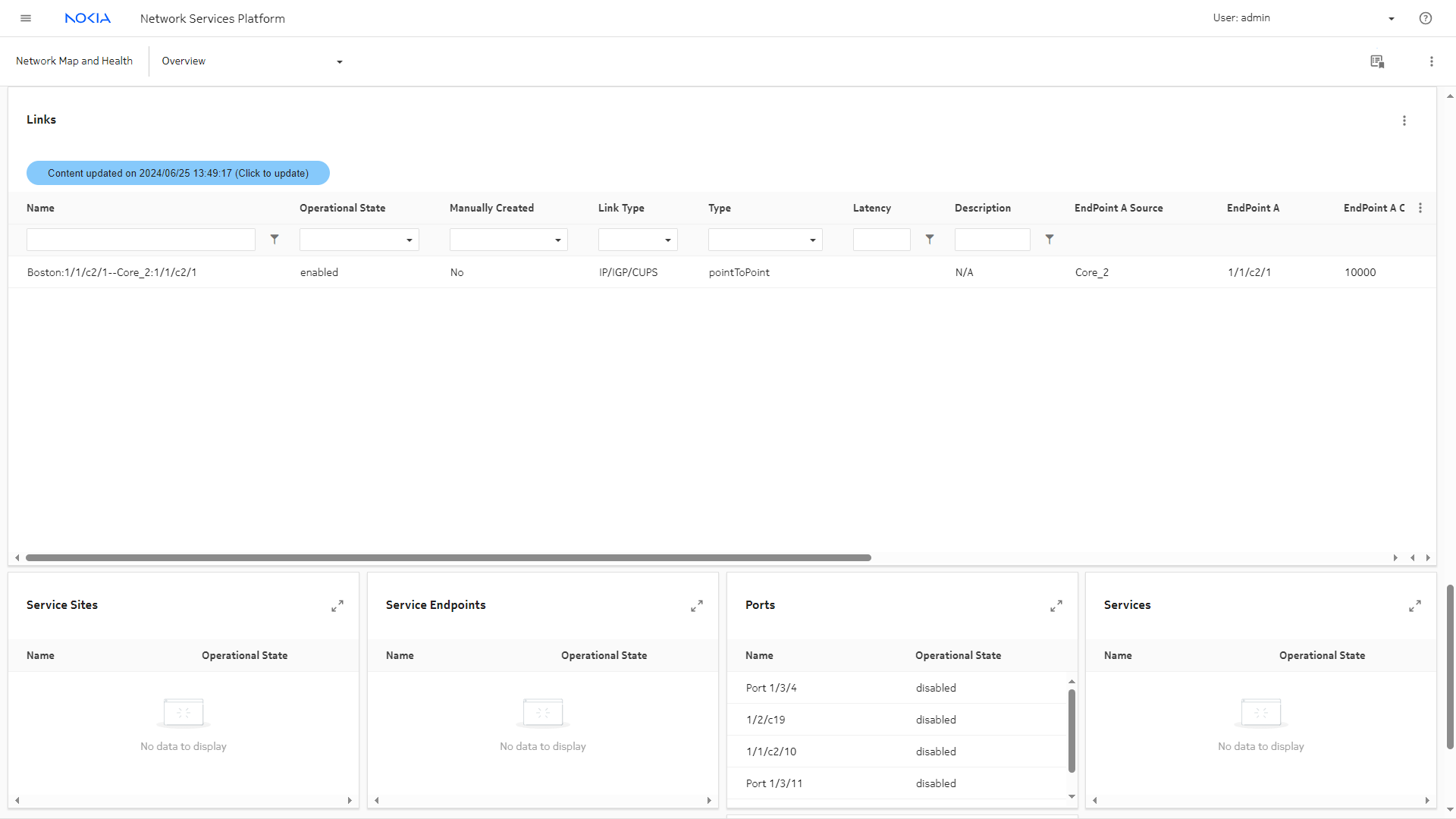This screenshot has height=819, width=1456.
Task: Expand the Services panel
Action: [1414, 606]
